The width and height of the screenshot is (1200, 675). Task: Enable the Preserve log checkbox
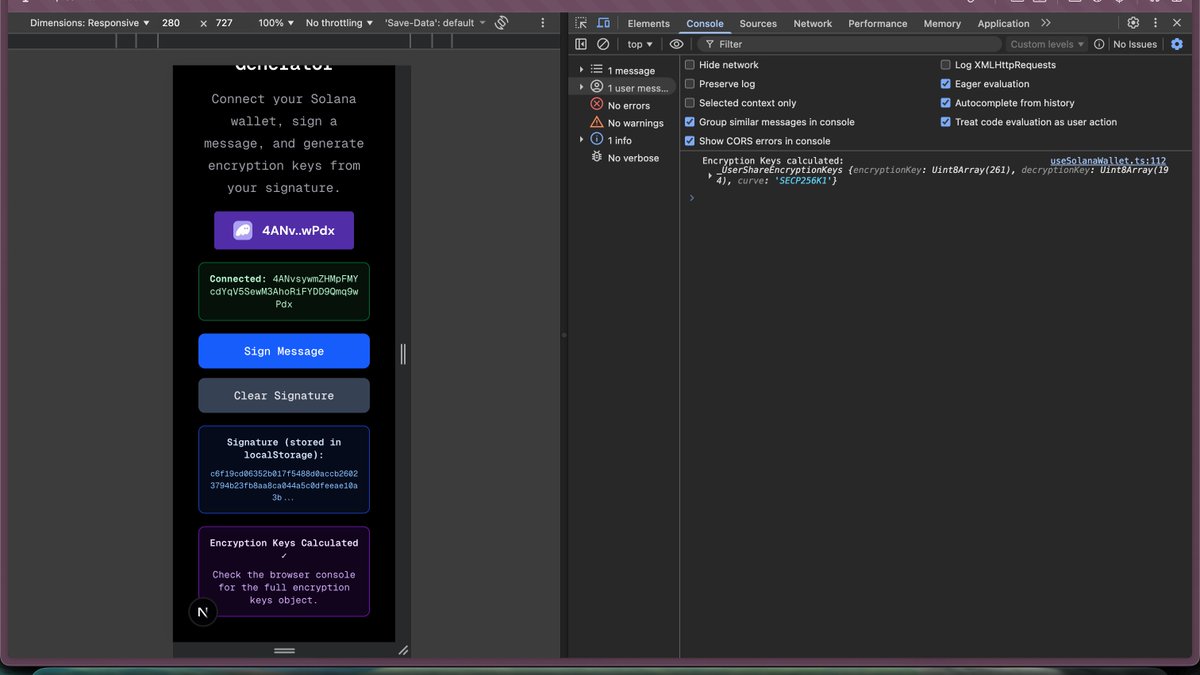pos(690,84)
